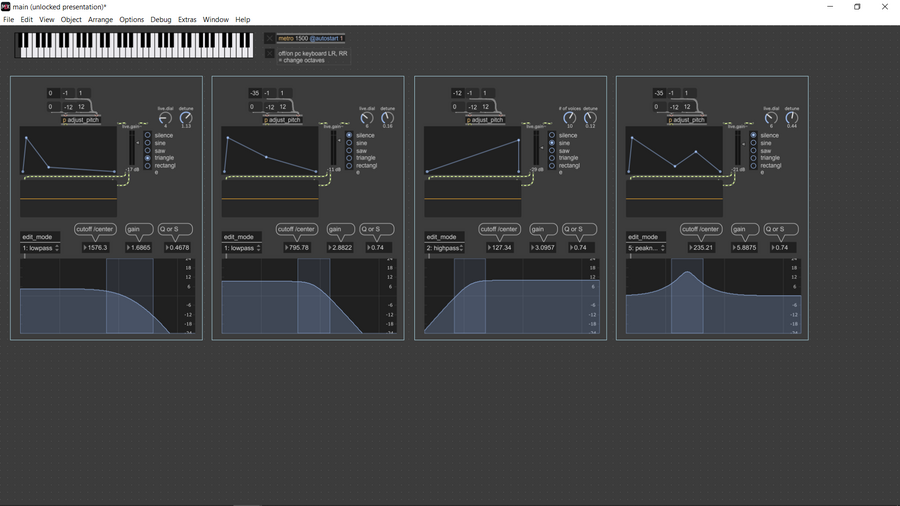Viewport: 900px width, 506px height.
Task: Click the detune dial showing 0.12
Action: [x=590, y=118]
